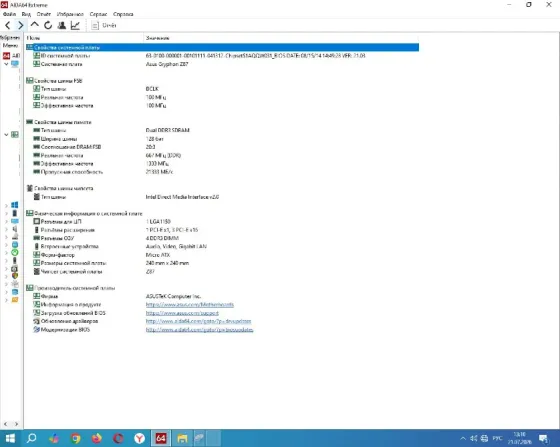Click the Отчёт report button in the toolbar
This screenshot has width=560, height=447.
click(x=104, y=25)
